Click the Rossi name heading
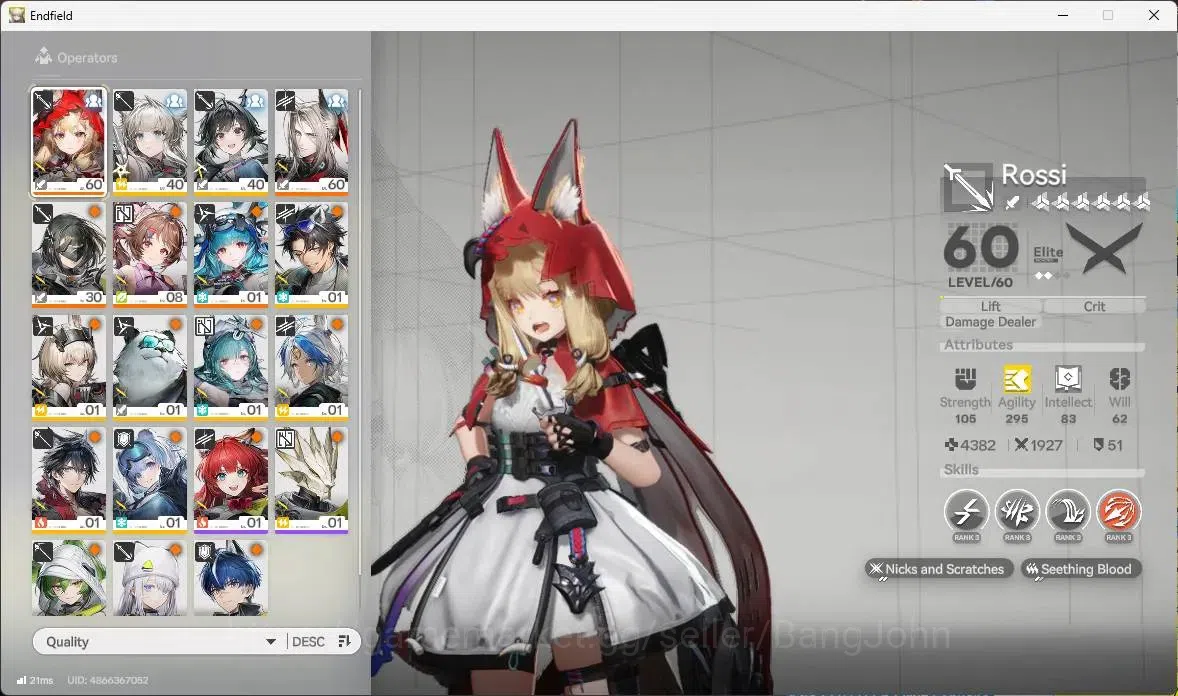This screenshot has height=696, width=1178. (x=1034, y=174)
